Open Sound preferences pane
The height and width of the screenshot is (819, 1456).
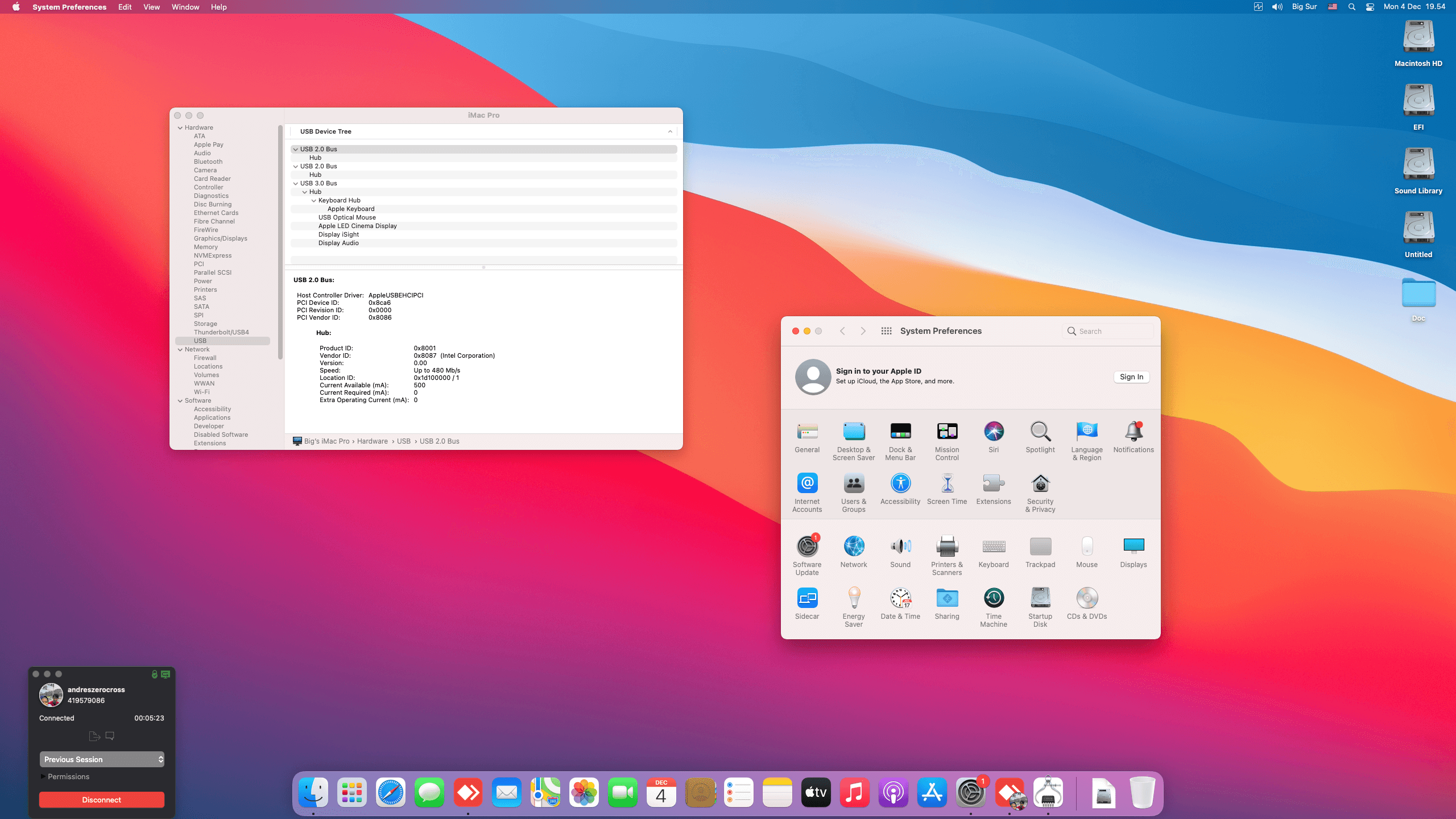(900, 552)
